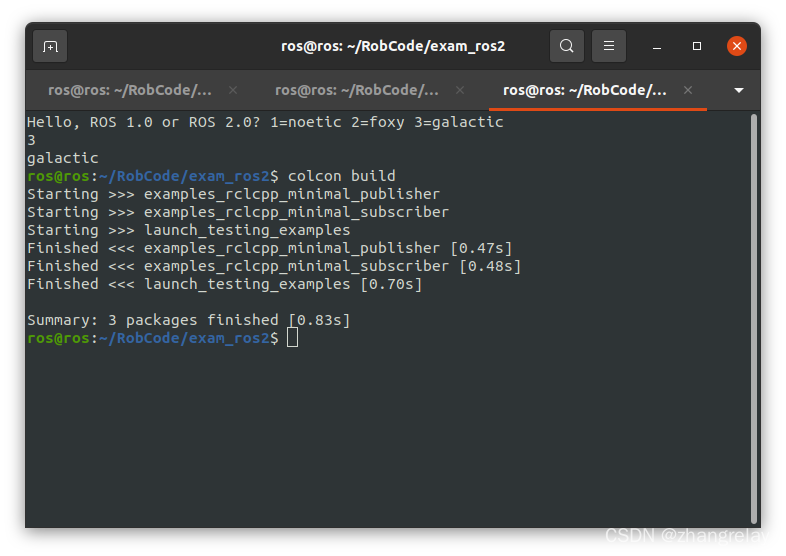The height and width of the screenshot is (556, 786).
Task: Click the typed '3' input line
Action: [x=32, y=140]
